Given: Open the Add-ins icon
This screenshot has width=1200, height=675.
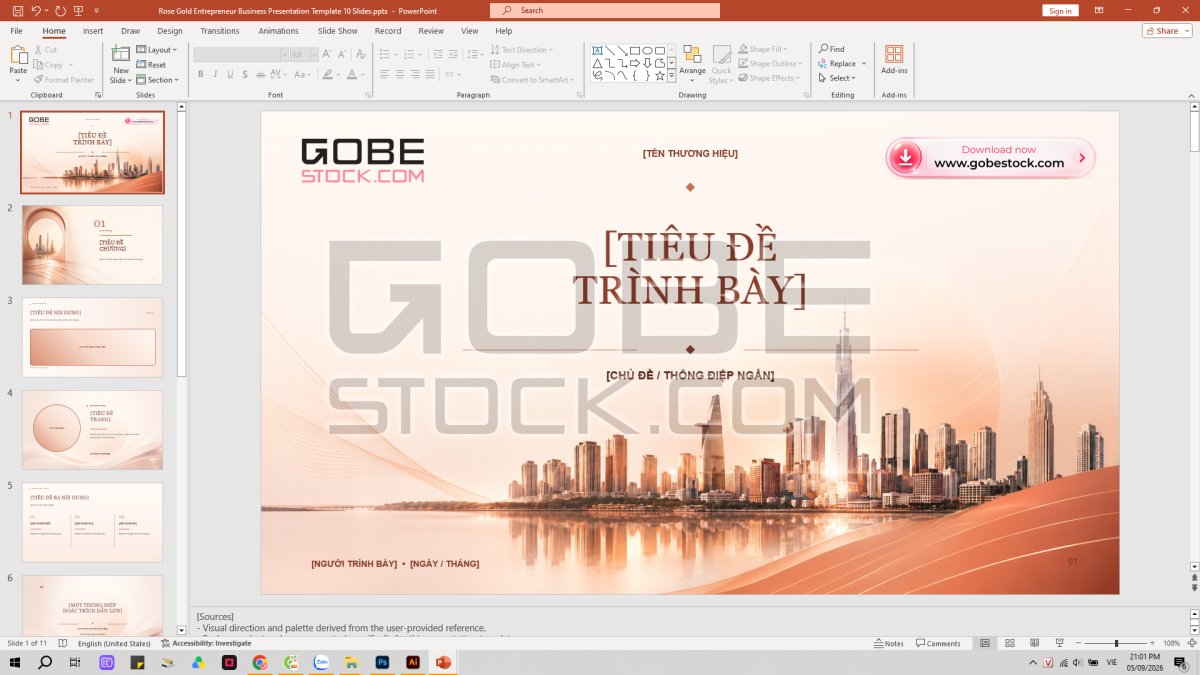Looking at the screenshot, I should point(894,59).
